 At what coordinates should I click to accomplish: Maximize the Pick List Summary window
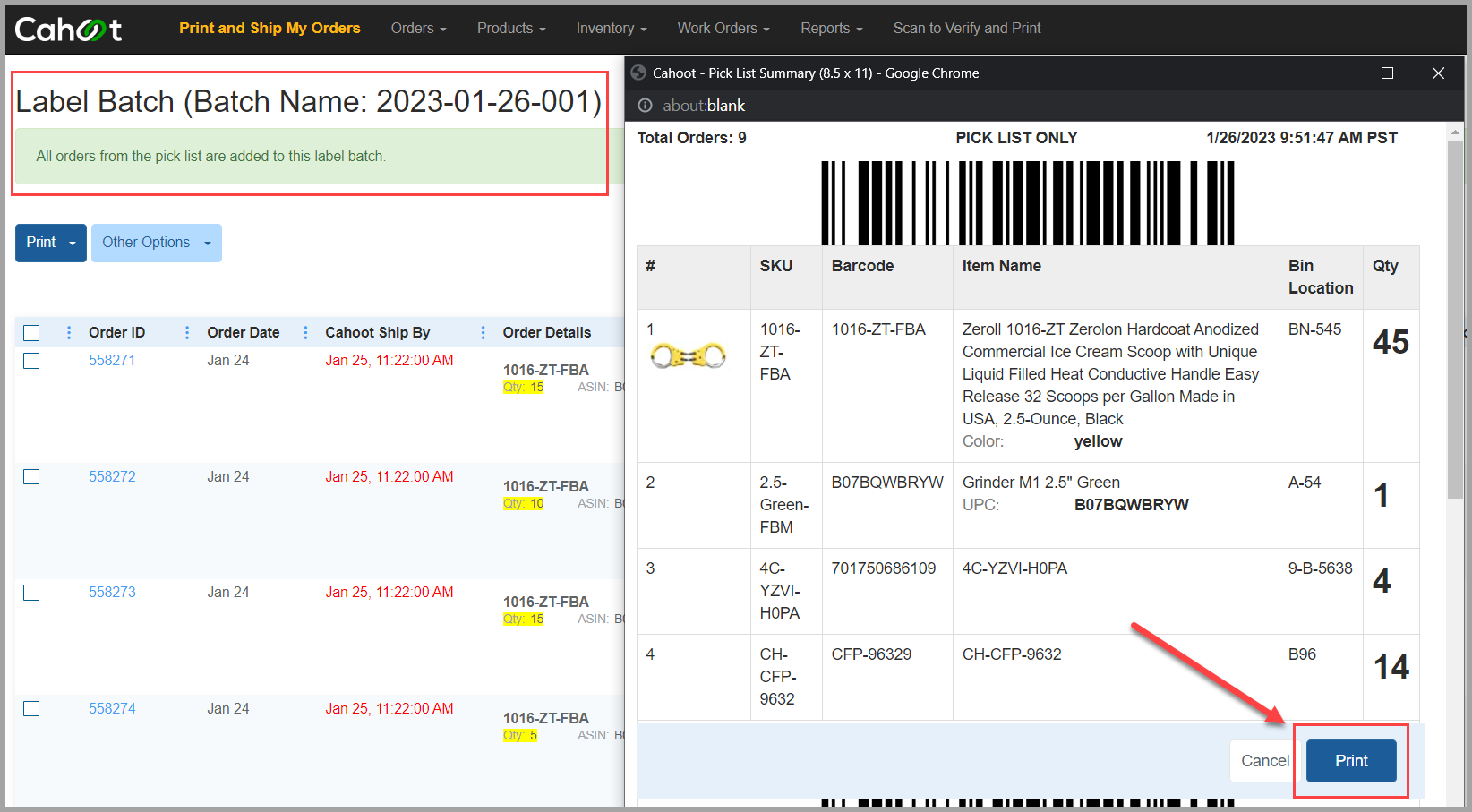point(1387,73)
